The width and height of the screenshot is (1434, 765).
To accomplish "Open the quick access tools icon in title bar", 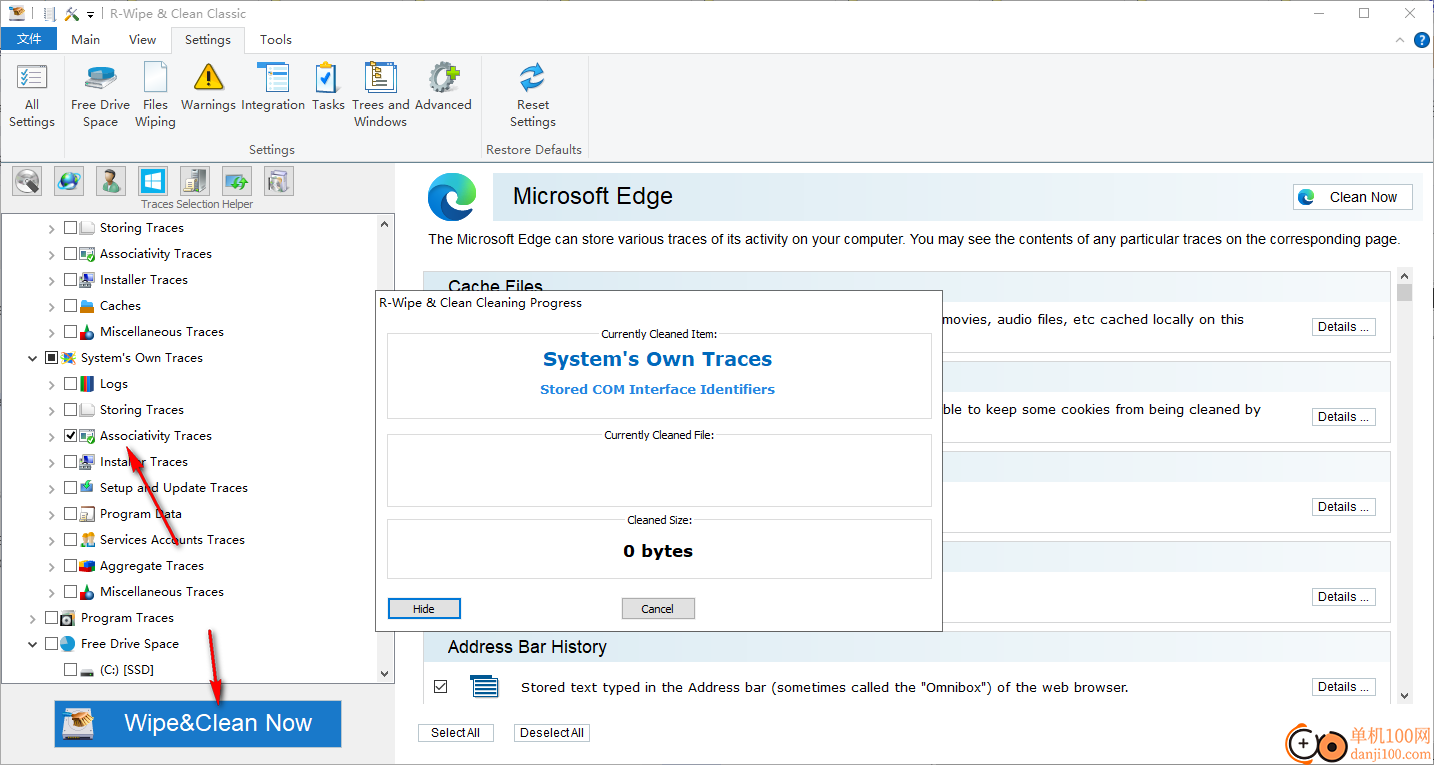I will (x=71, y=14).
